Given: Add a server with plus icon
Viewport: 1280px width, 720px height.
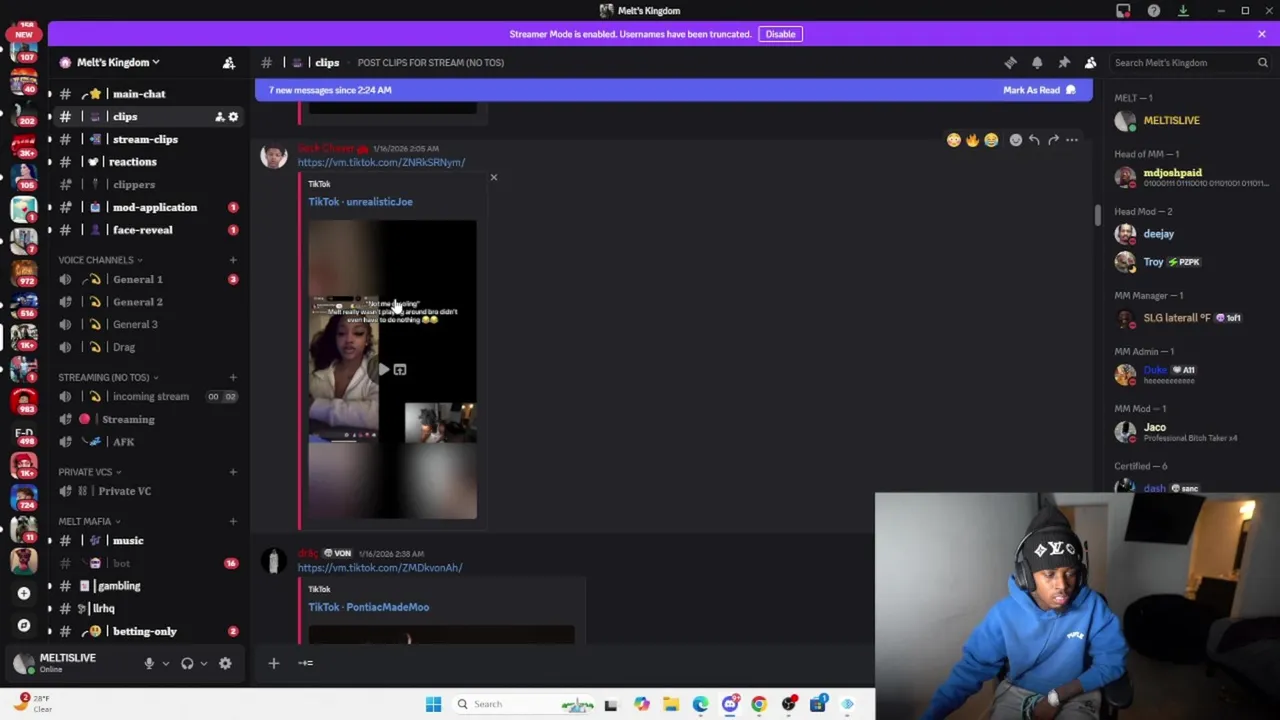Looking at the screenshot, I should pos(24,593).
